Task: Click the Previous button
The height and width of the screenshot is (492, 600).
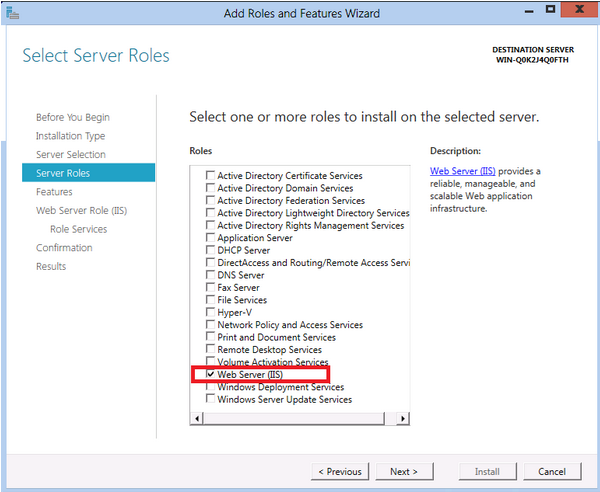Action: 340,471
